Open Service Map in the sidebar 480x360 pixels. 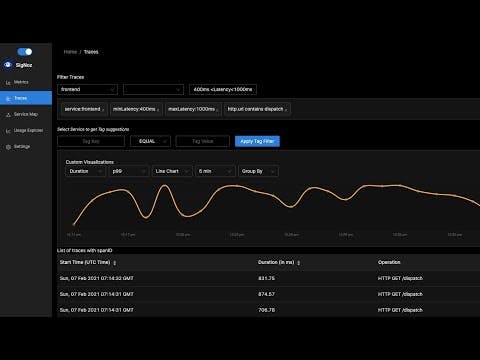tap(25, 114)
